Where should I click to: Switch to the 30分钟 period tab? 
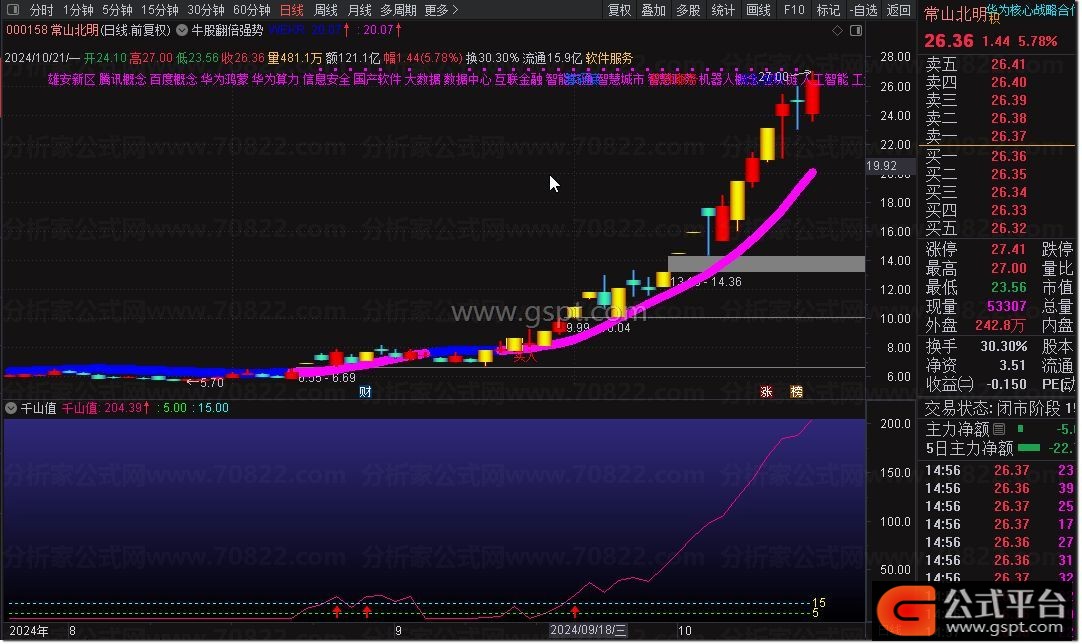pyautogui.click(x=206, y=10)
